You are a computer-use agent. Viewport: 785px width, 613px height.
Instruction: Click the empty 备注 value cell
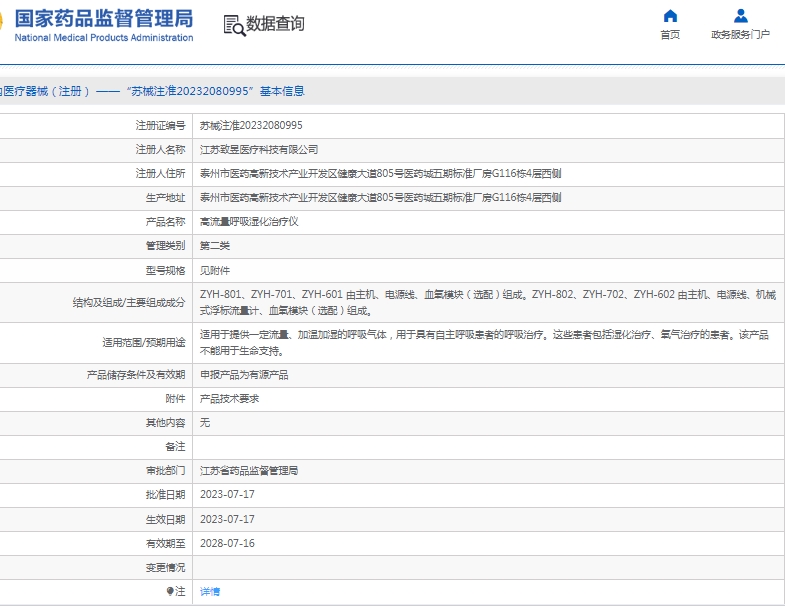tap(489, 447)
